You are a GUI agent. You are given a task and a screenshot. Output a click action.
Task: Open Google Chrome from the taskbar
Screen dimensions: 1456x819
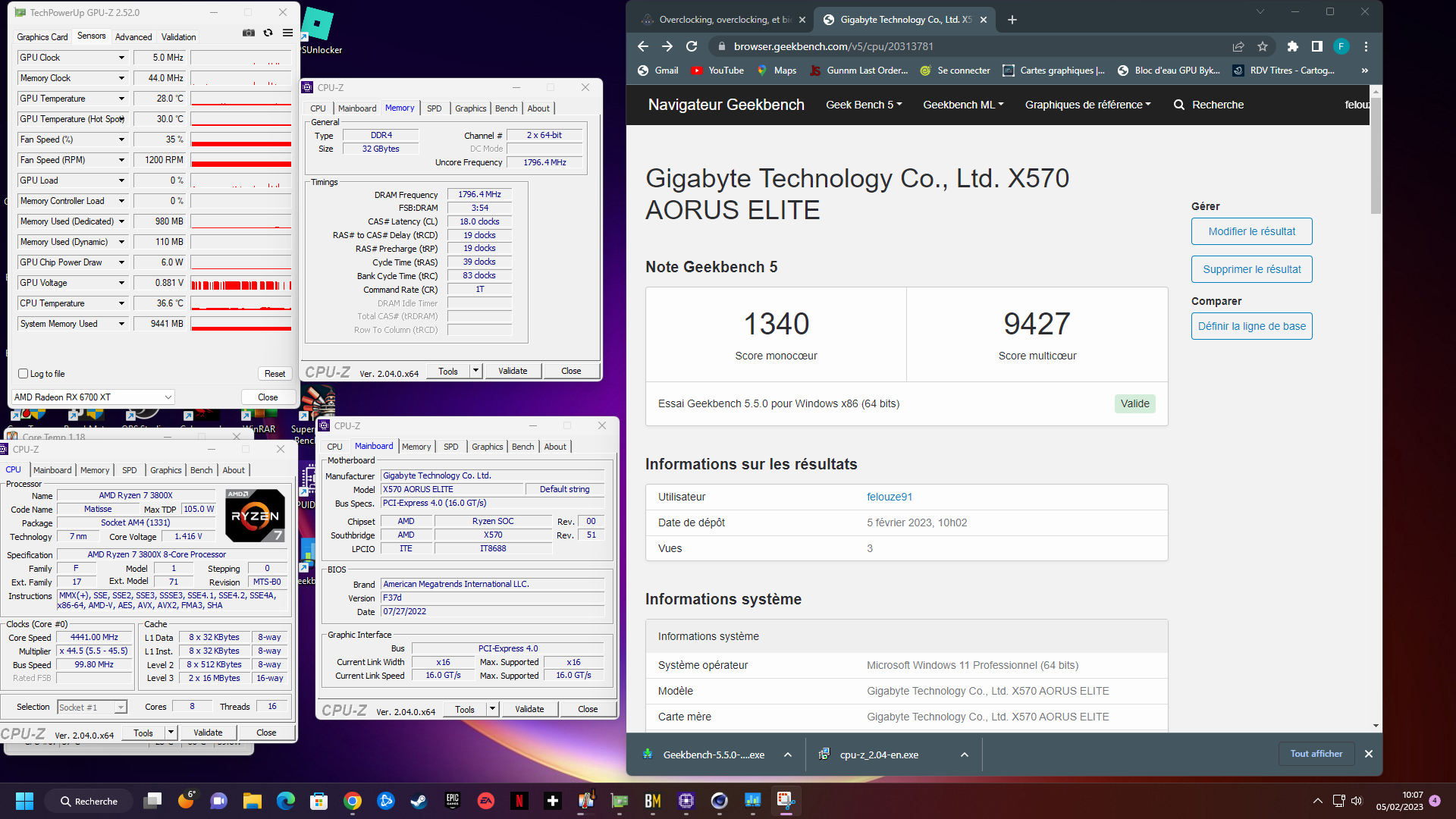point(352,801)
